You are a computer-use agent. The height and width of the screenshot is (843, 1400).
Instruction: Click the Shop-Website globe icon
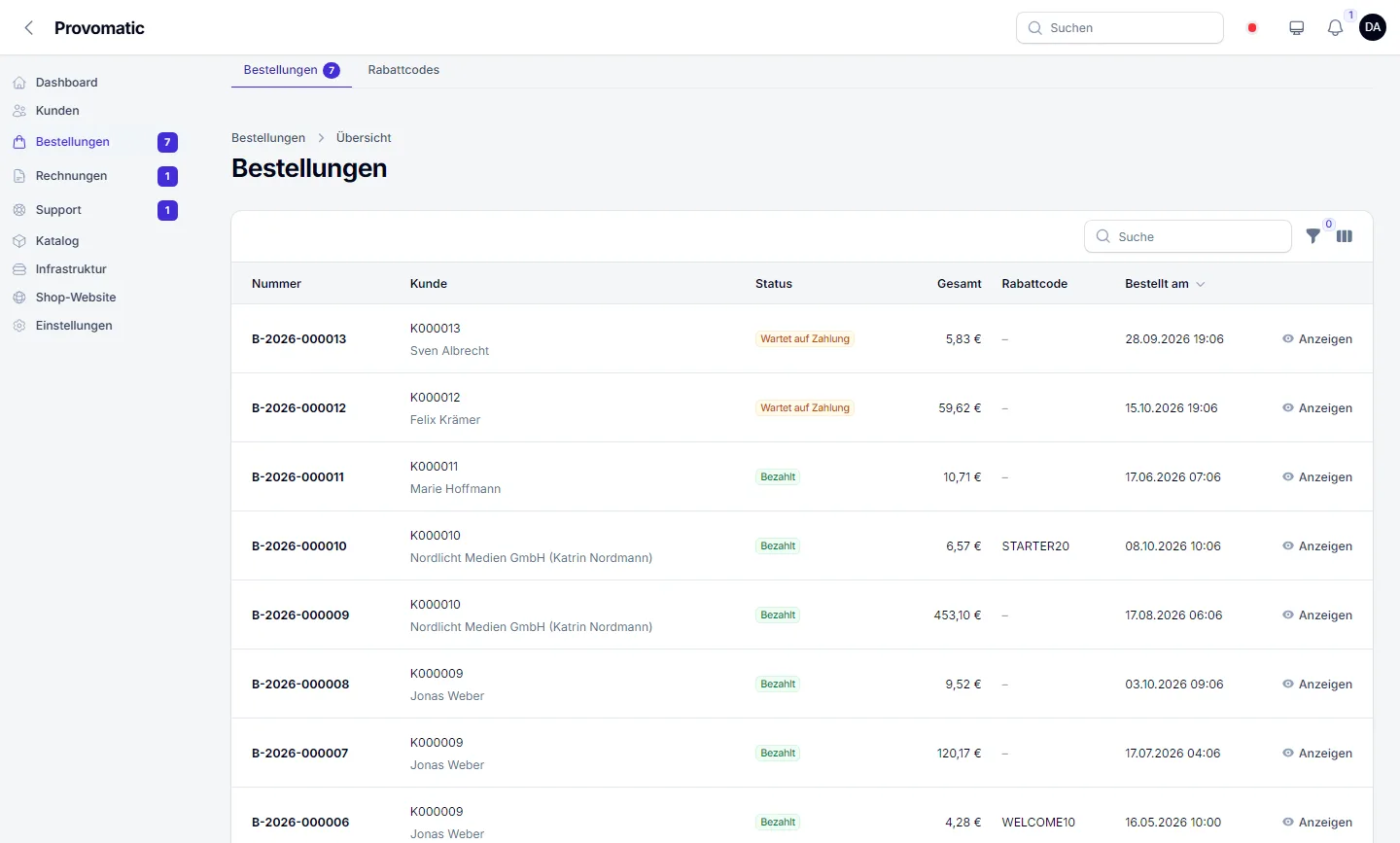click(x=19, y=298)
